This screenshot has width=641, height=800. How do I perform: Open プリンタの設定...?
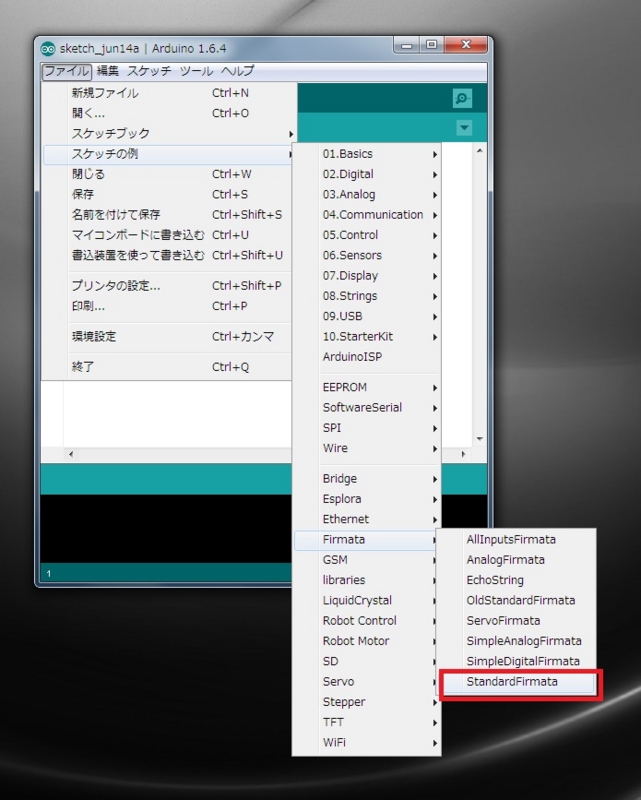168,286
